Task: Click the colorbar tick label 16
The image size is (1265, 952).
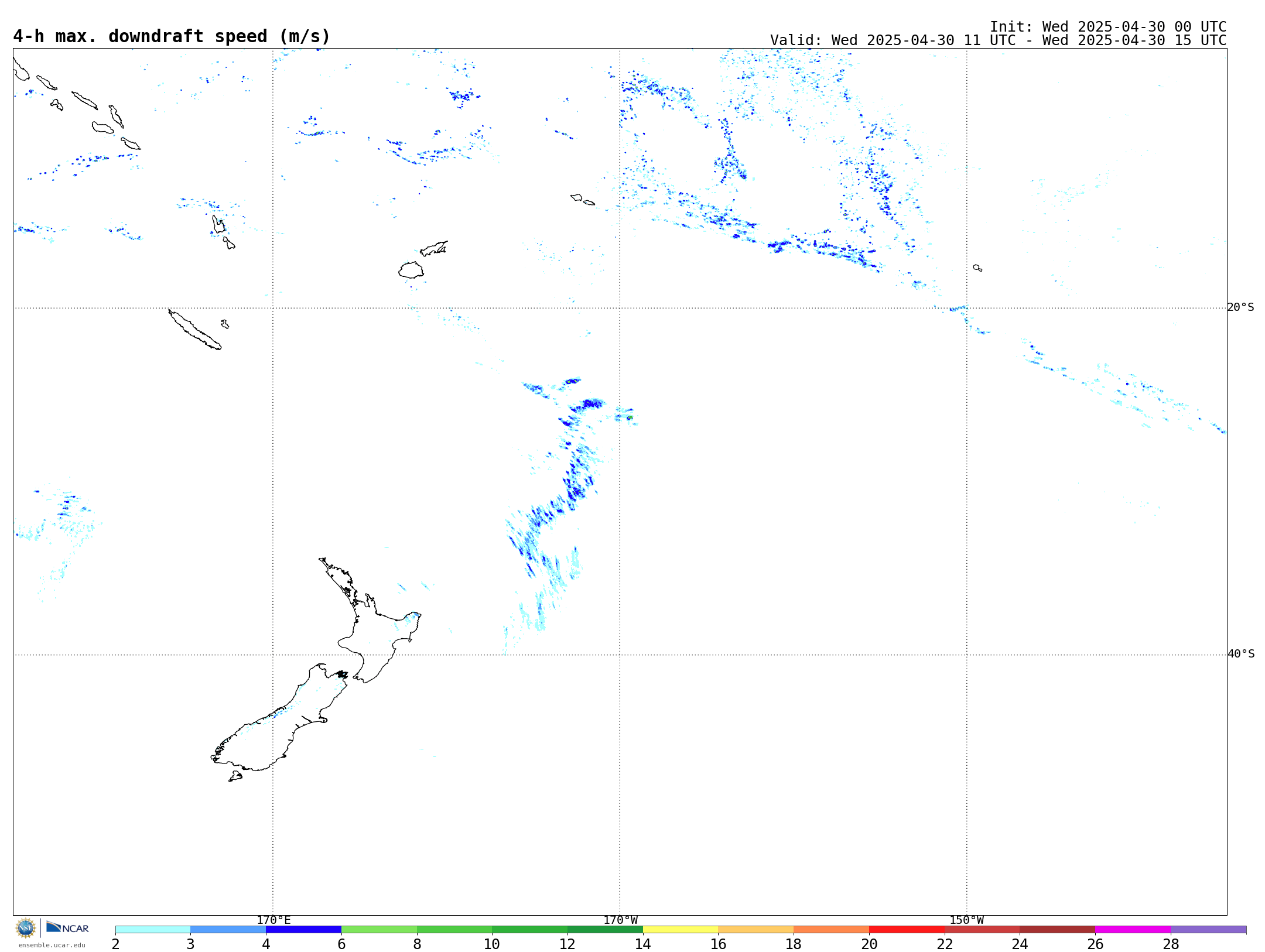Action: pyautogui.click(x=719, y=944)
